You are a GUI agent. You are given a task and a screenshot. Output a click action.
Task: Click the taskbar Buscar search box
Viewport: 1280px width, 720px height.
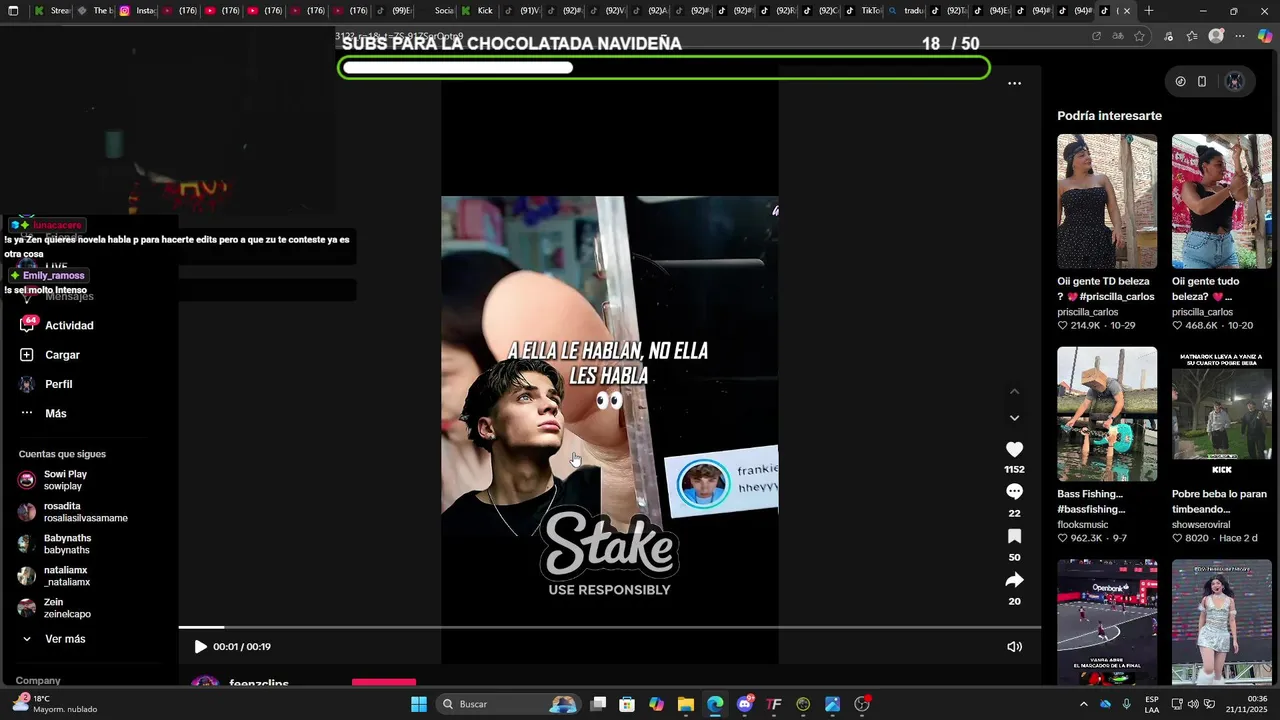[x=507, y=704]
